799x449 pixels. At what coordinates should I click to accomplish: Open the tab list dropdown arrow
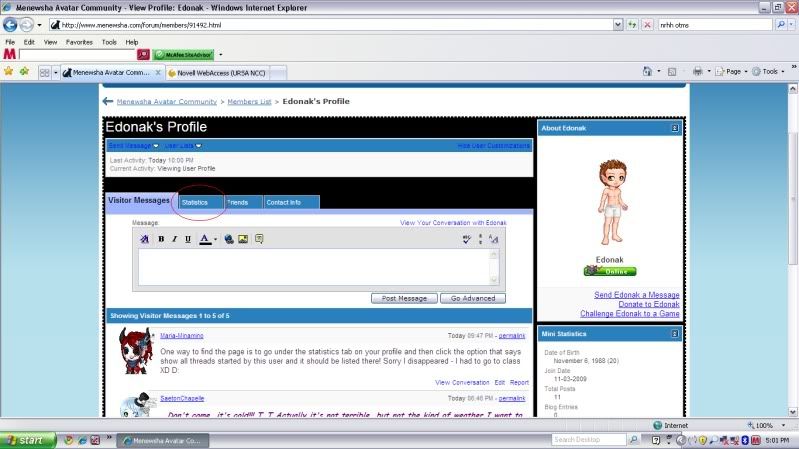(56, 72)
